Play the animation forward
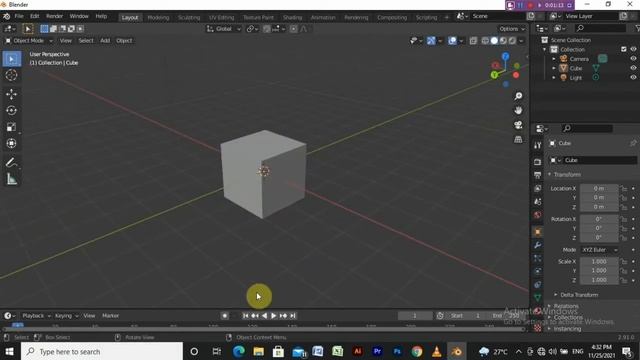This screenshot has height=360, width=640. click(273, 316)
